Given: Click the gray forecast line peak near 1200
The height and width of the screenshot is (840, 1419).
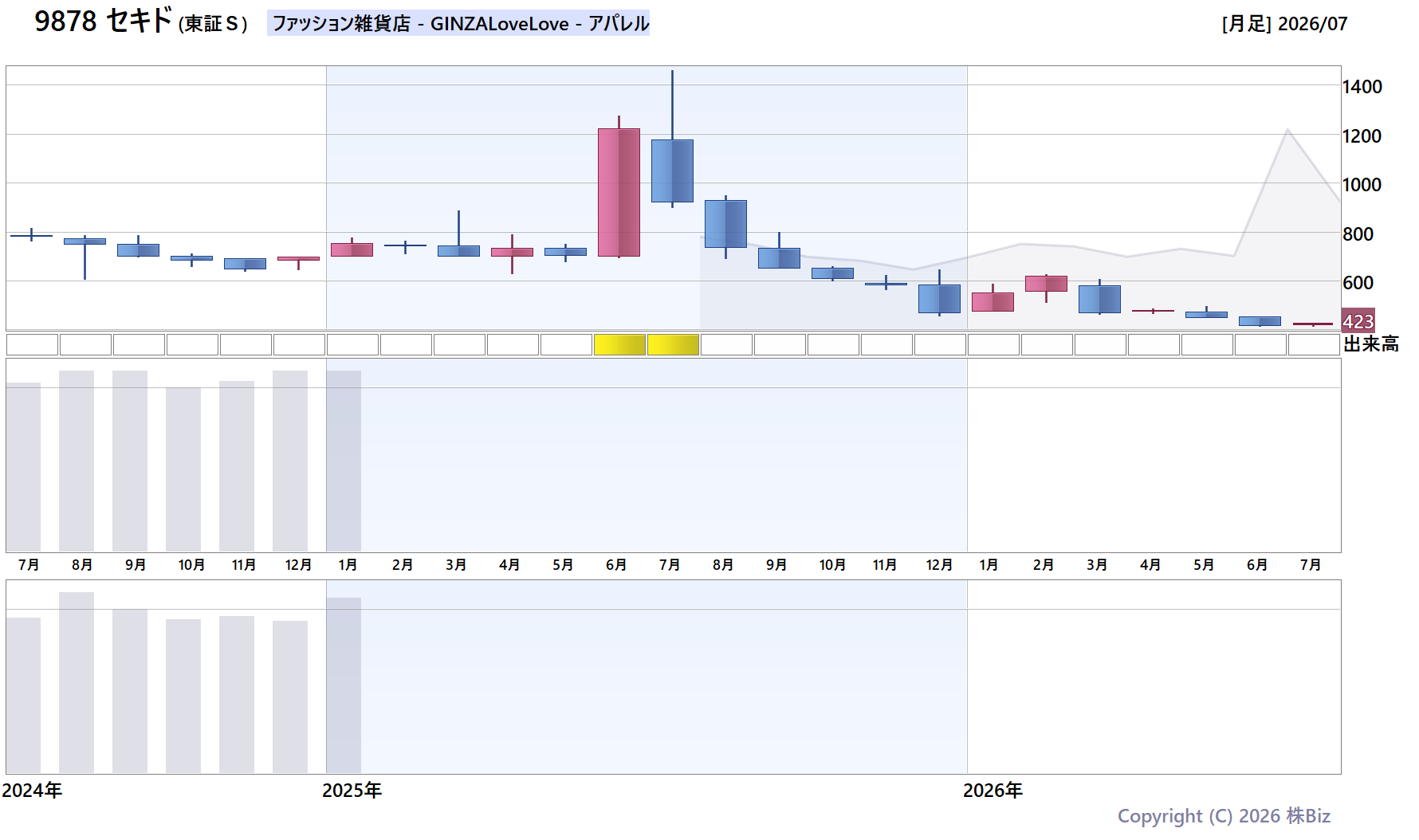Looking at the screenshot, I should click(1287, 130).
